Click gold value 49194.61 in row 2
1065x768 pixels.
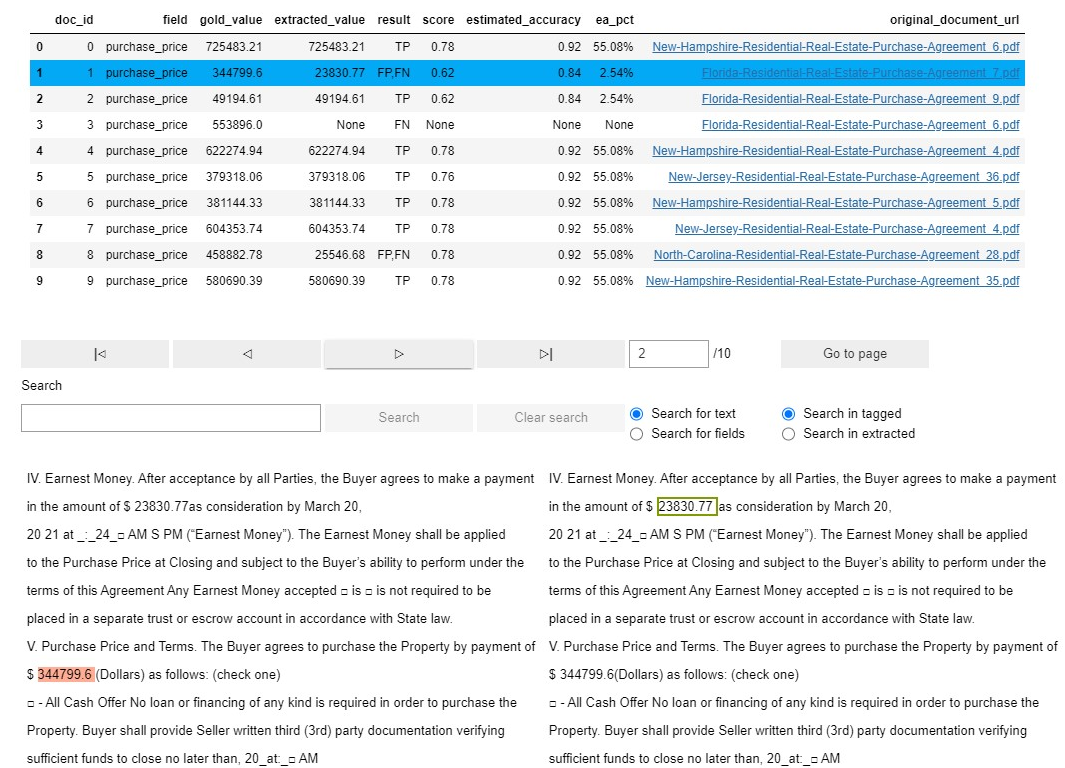(237, 98)
